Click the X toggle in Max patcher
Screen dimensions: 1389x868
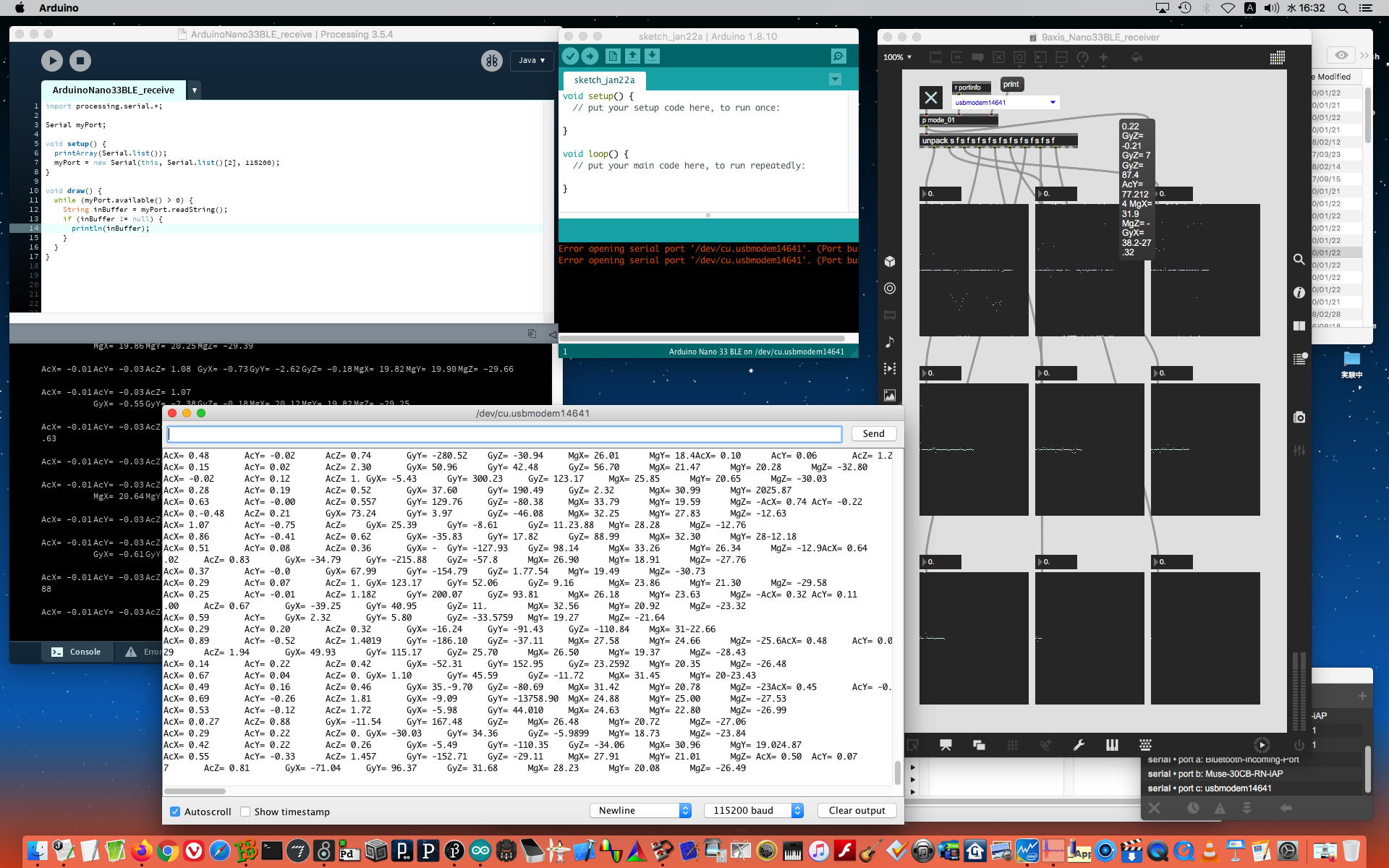pyautogui.click(x=931, y=97)
